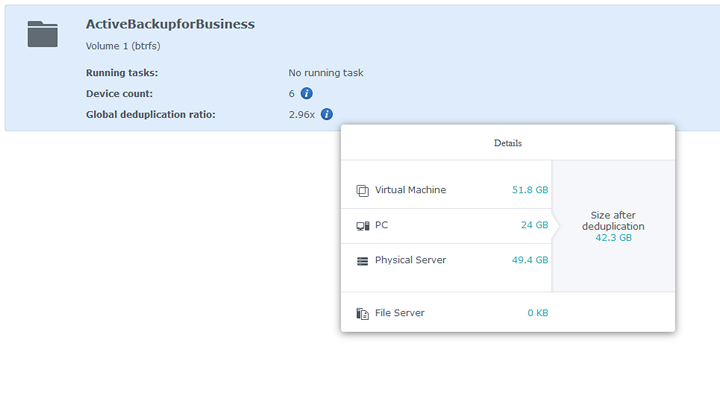Image resolution: width=720 pixels, height=405 pixels.
Task: Select the 24 GB PC size value
Action: click(x=534, y=225)
